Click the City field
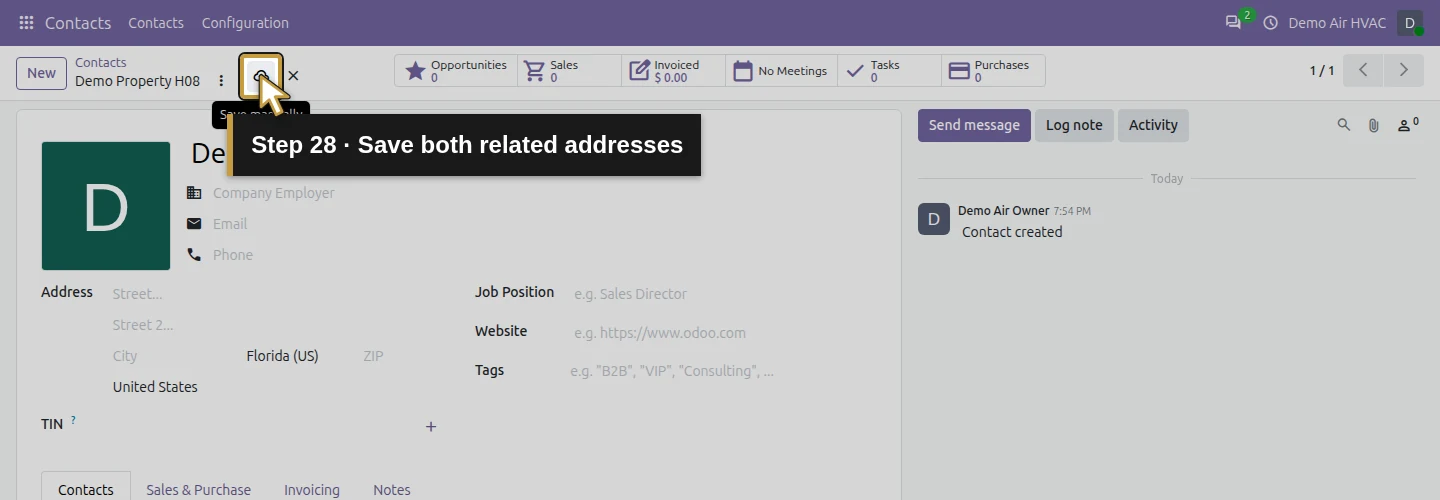Viewport: 1440px width, 500px height. click(x=174, y=356)
